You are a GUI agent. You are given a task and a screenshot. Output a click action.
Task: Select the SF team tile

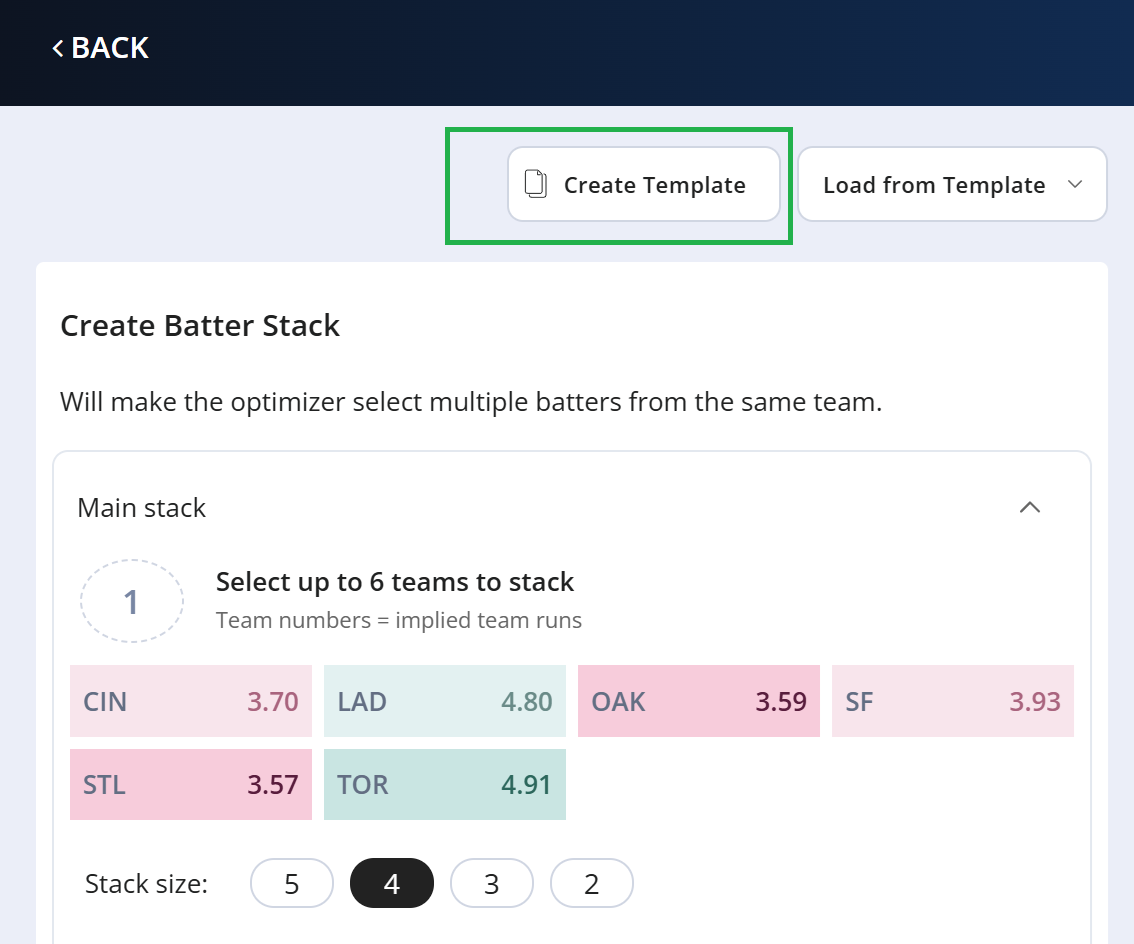click(x=952, y=701)
